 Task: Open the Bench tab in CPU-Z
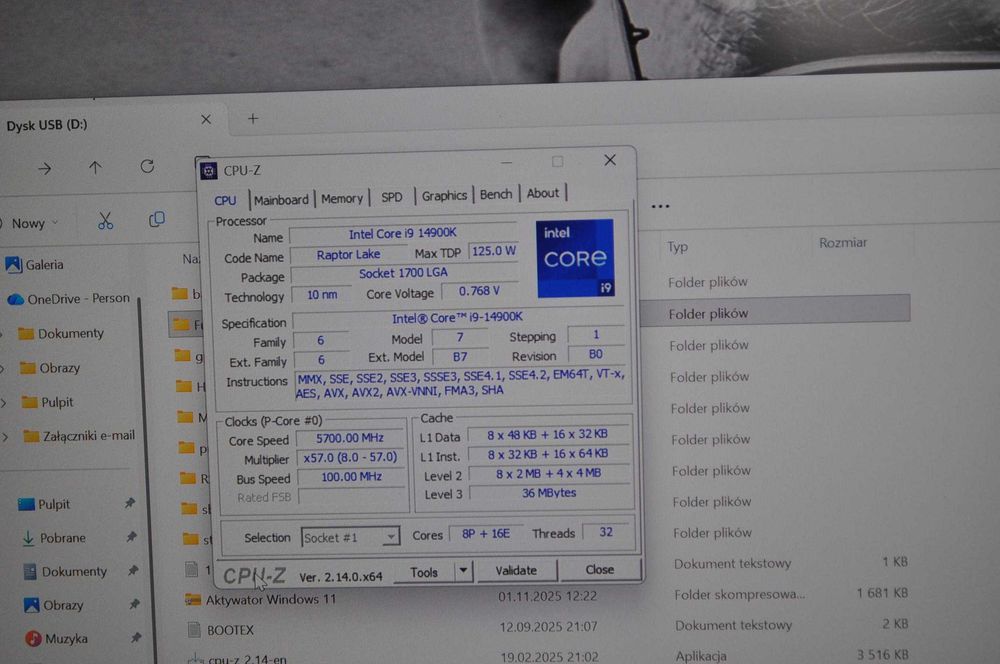[496, 194]
